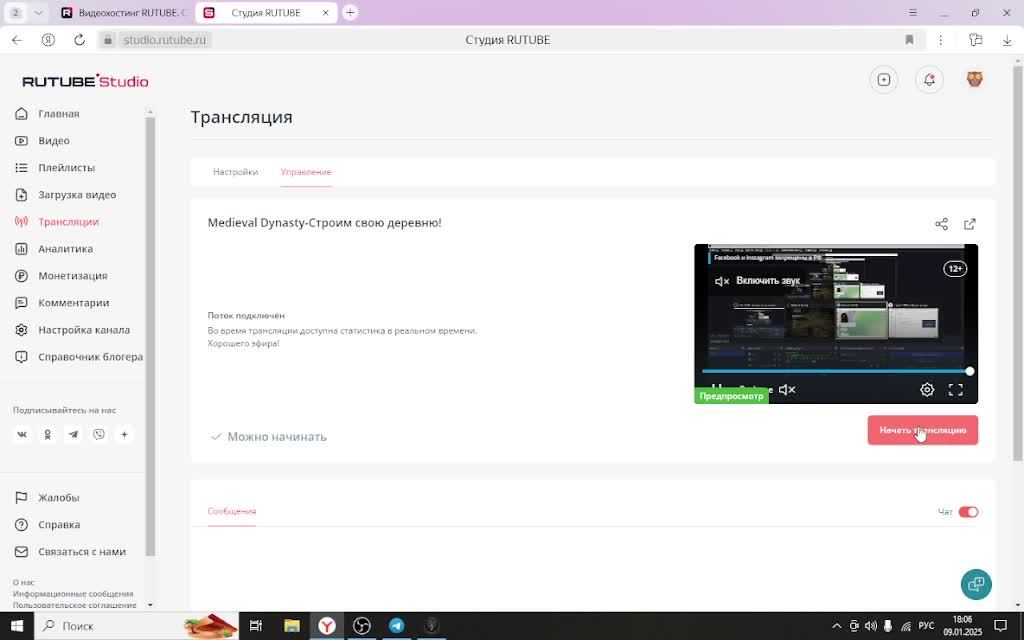Open the Viber social link icon

(99, 435)
